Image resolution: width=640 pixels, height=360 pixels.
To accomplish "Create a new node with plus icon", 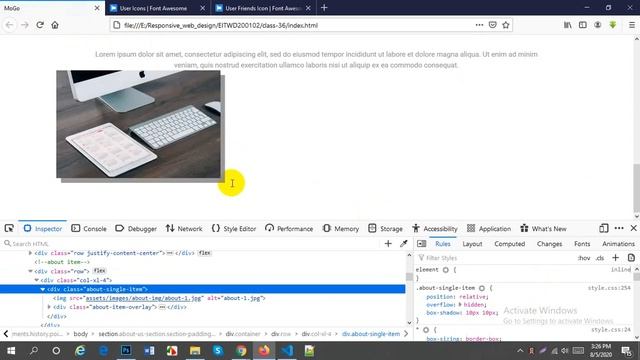I will click(x=388, y=244).
